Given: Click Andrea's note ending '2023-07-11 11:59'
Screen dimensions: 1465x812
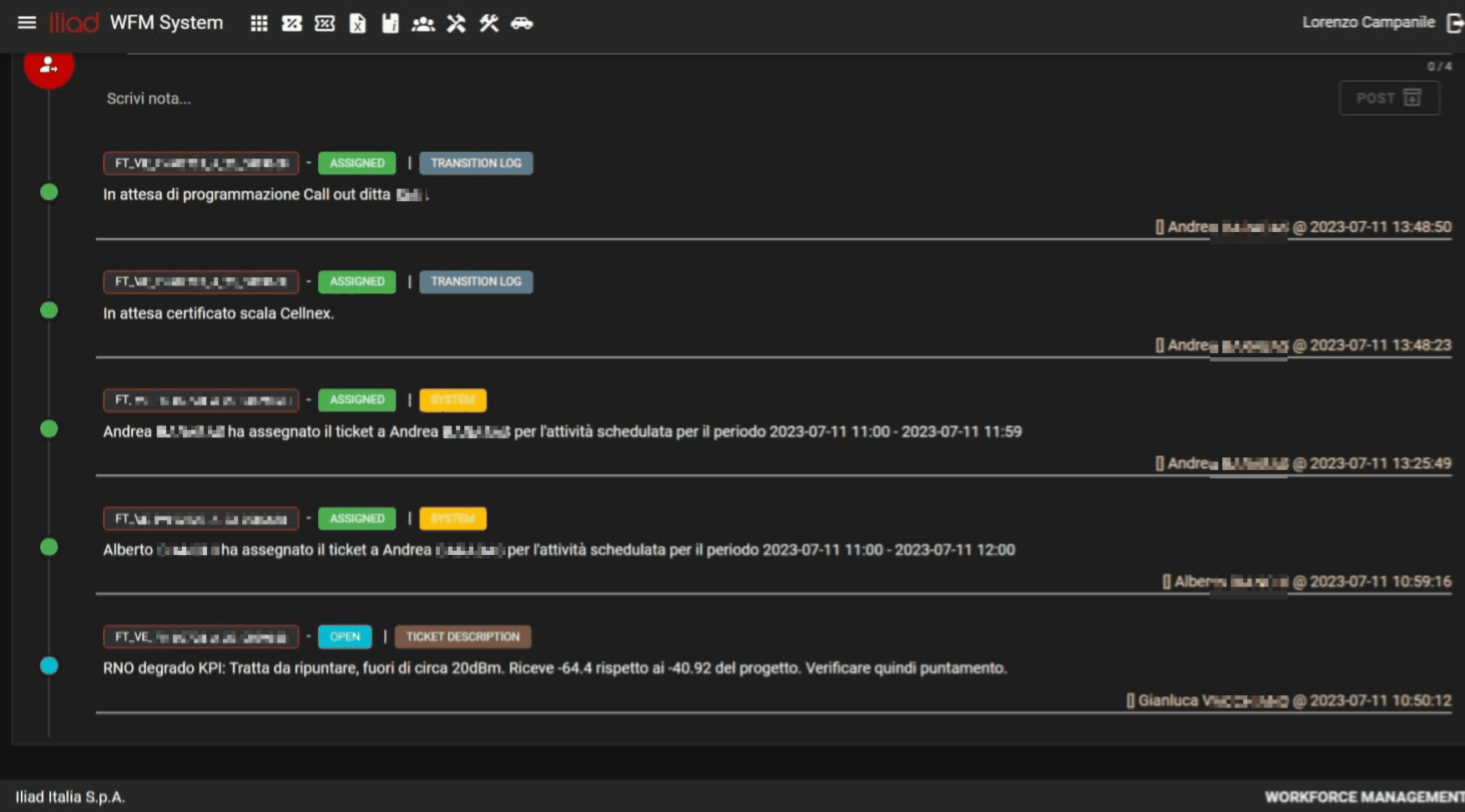Looking at the screenshot, I should tap(563, 431).
